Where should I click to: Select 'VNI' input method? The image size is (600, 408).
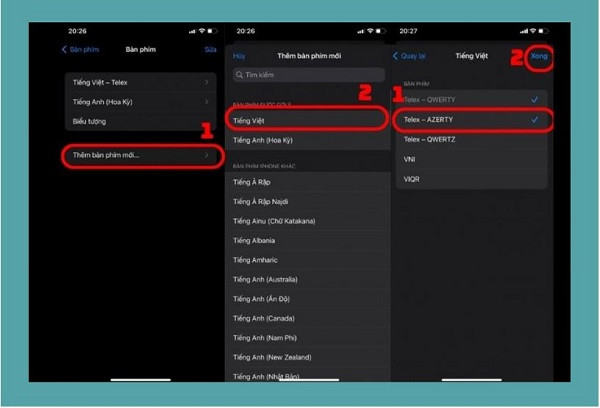coord(472,159)
